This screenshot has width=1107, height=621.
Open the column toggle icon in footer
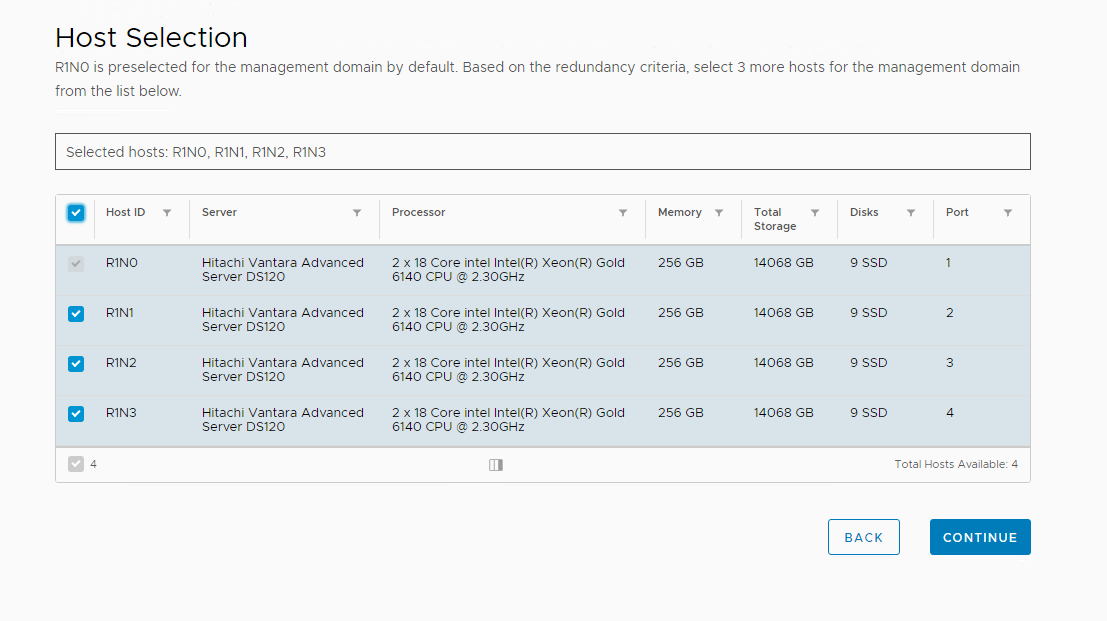tap(496, 465)
